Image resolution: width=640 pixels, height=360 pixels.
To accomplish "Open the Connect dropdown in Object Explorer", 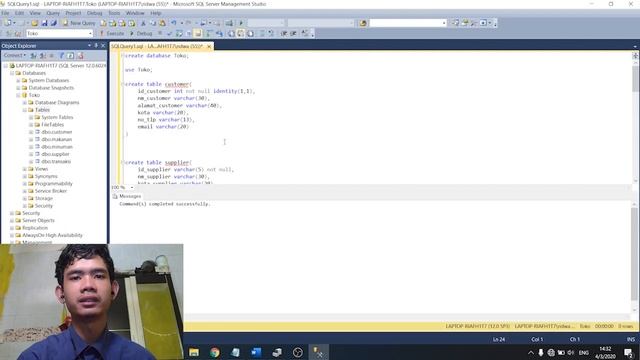I will pyautogui.click(x=15, y=56).
